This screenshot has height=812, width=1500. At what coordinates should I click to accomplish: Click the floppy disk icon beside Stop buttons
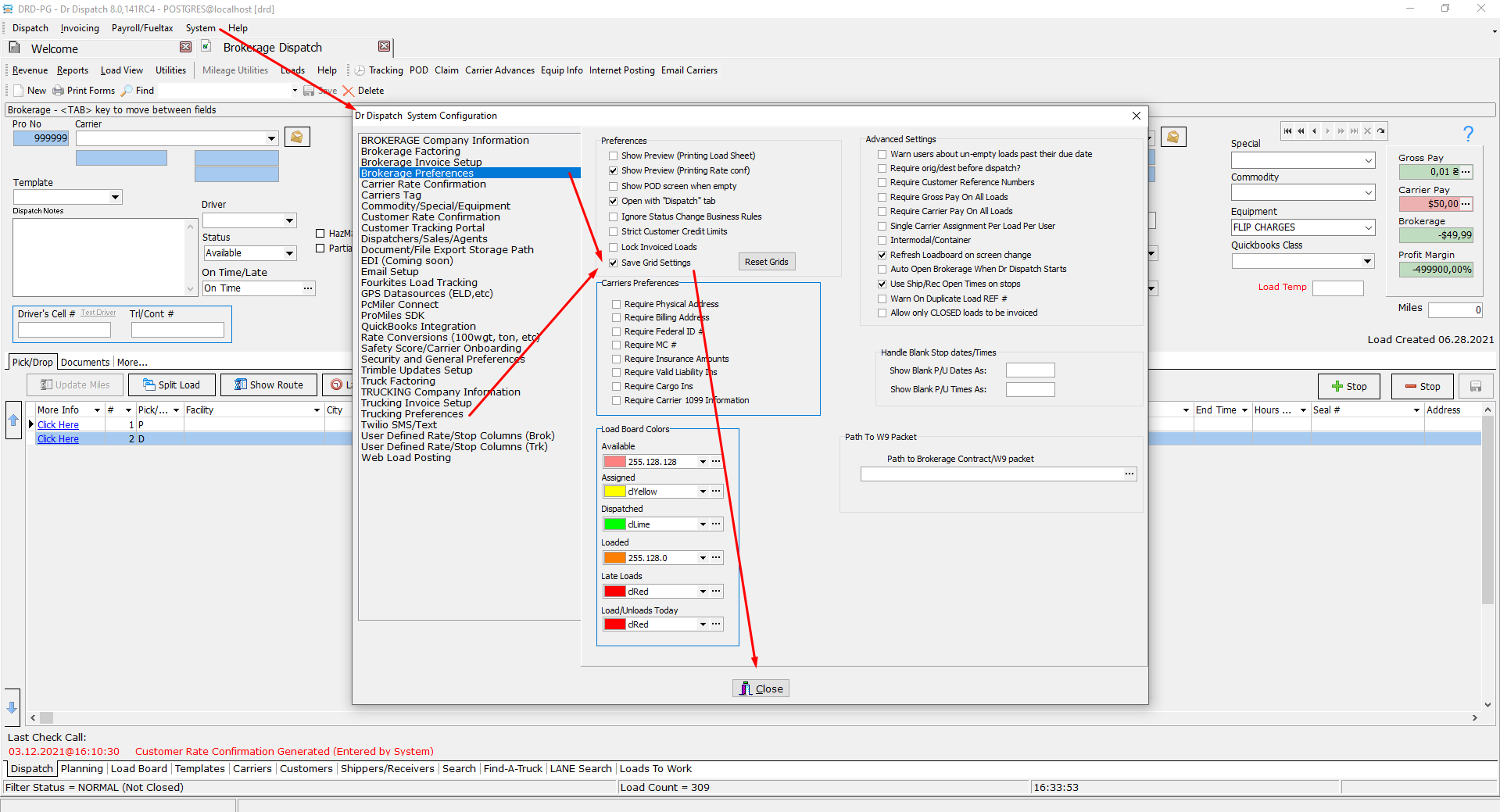coord(1476,386)
